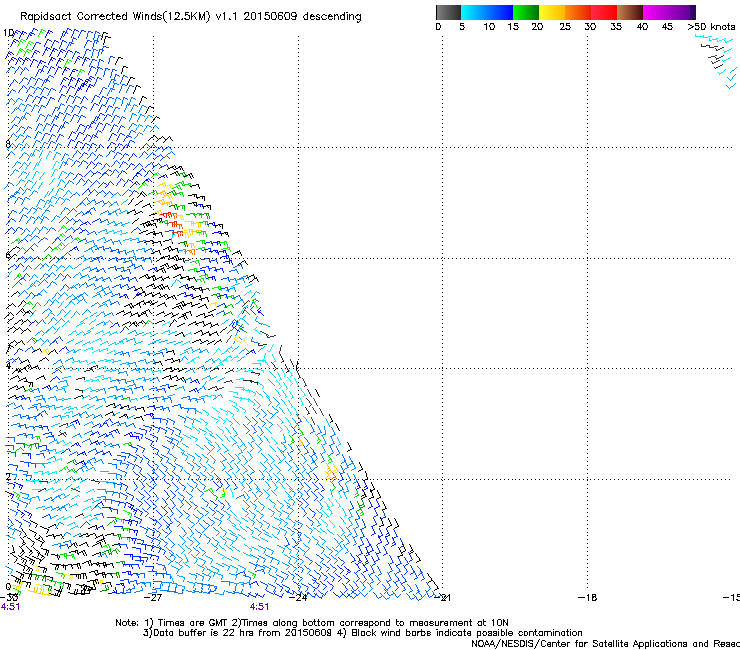Click the "-18" longitude axis label

tap(588, 597)
